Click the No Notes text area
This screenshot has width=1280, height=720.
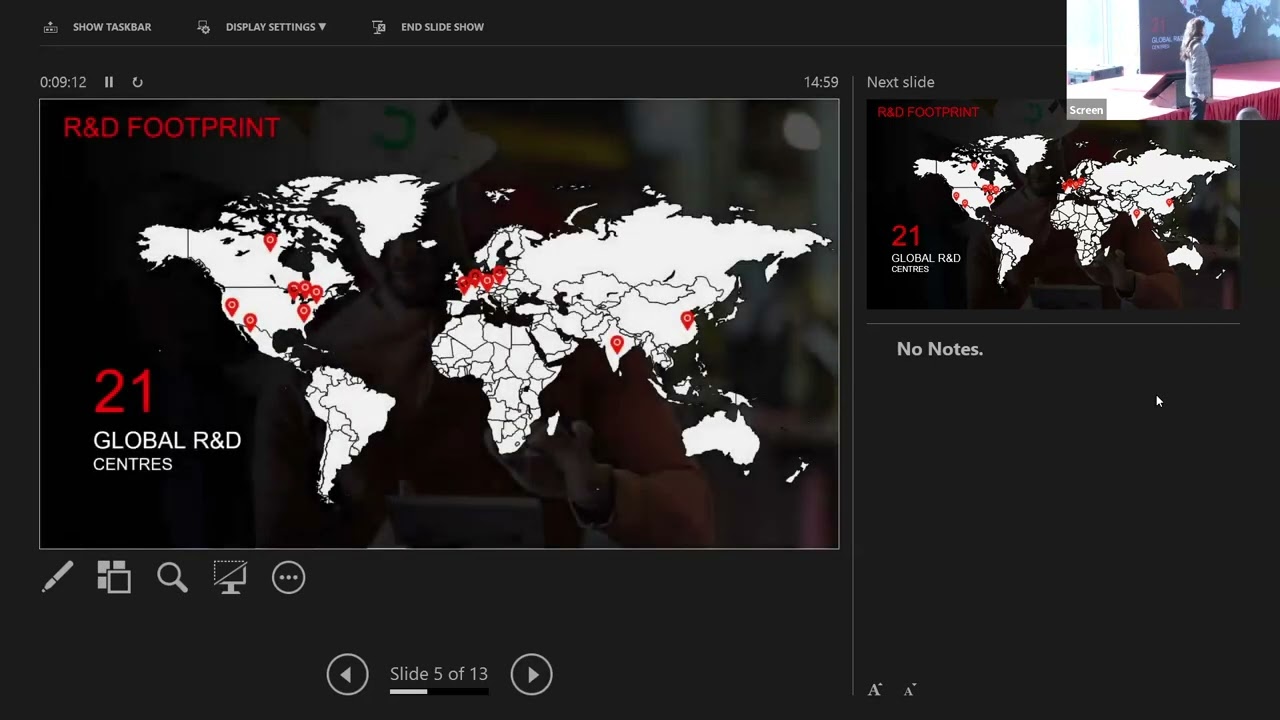(x=940, y=349)
